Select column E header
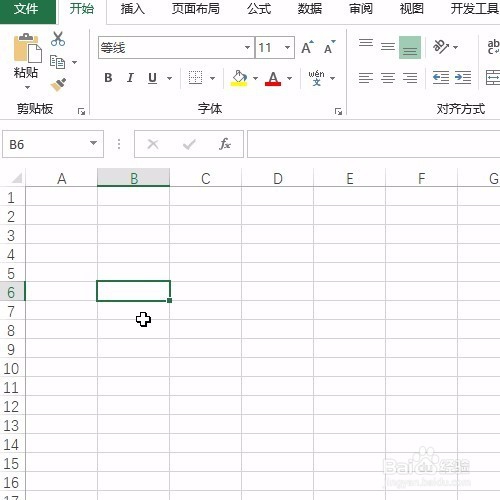 point(349,178)
